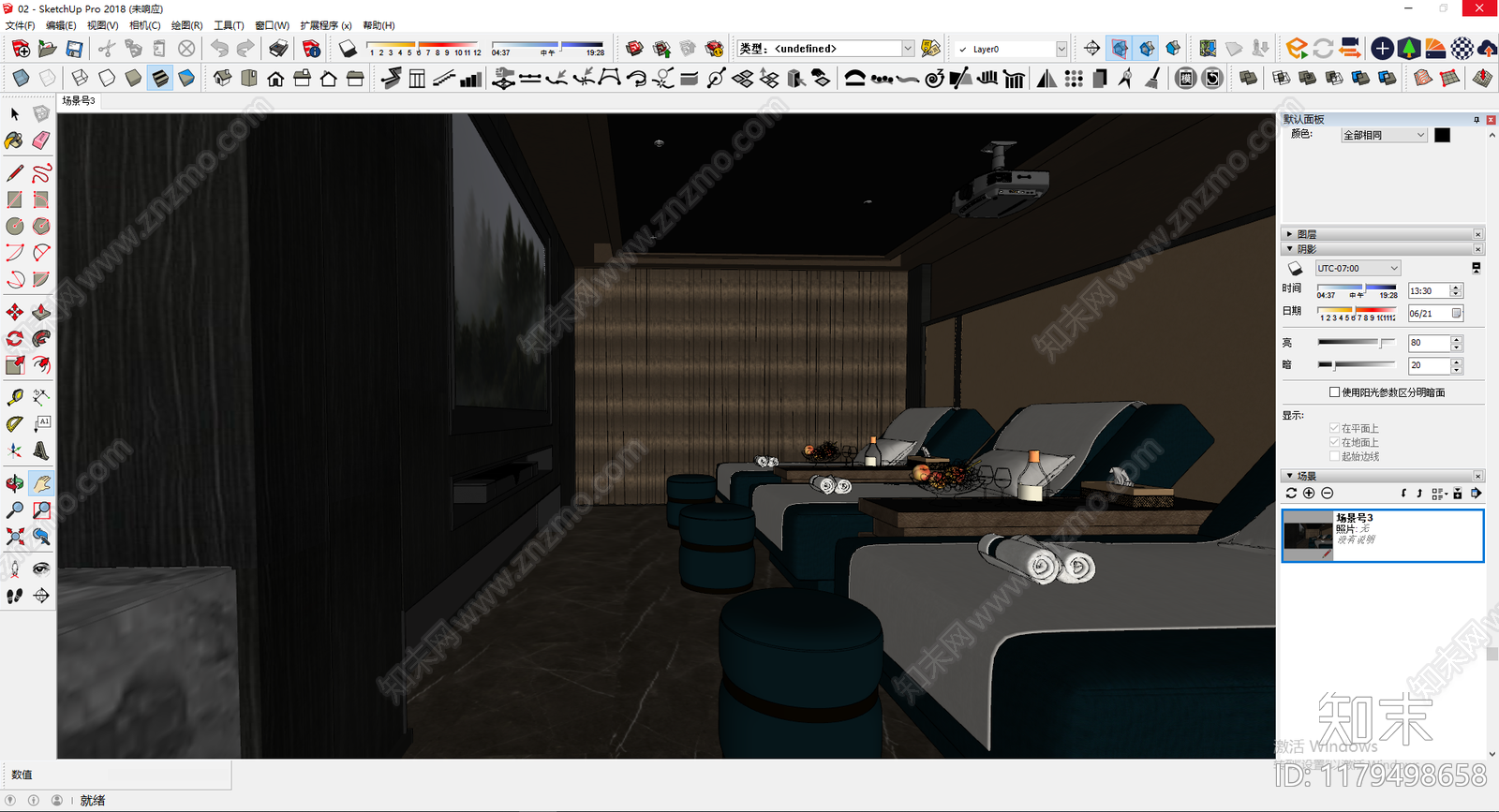This screenshot has width=1499, height=812.
Task: Save model with floppy disk icon
Action: click(74, 49)
